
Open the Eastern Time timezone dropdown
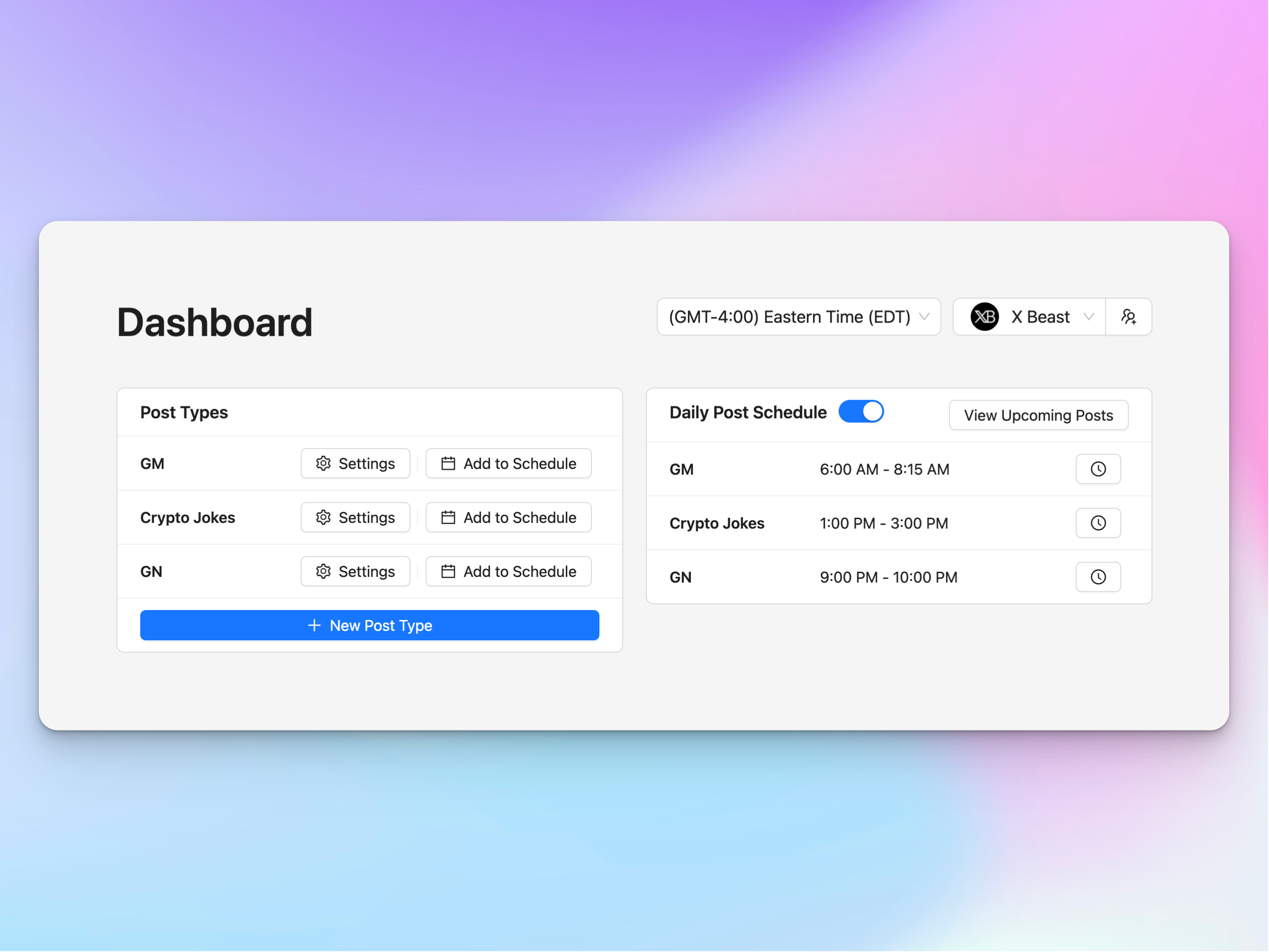(798, 316)
